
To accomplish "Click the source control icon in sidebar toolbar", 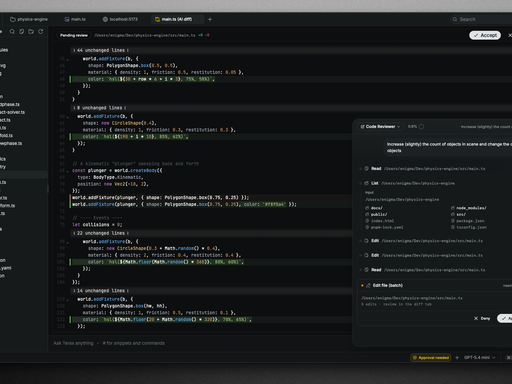I will click(x=22, y=32).
